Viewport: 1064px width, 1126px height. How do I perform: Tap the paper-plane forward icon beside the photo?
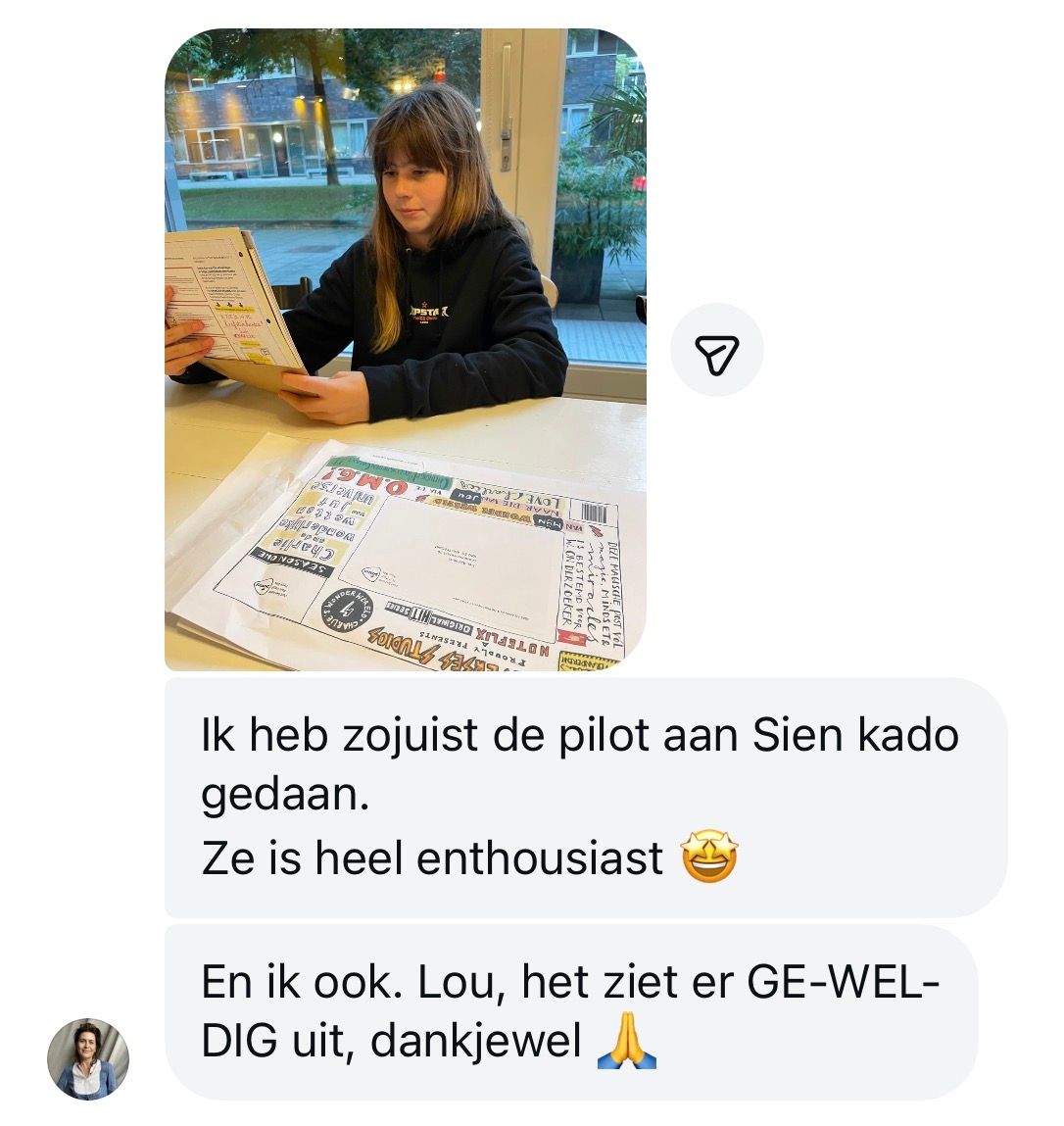click(x=716, y=350)
